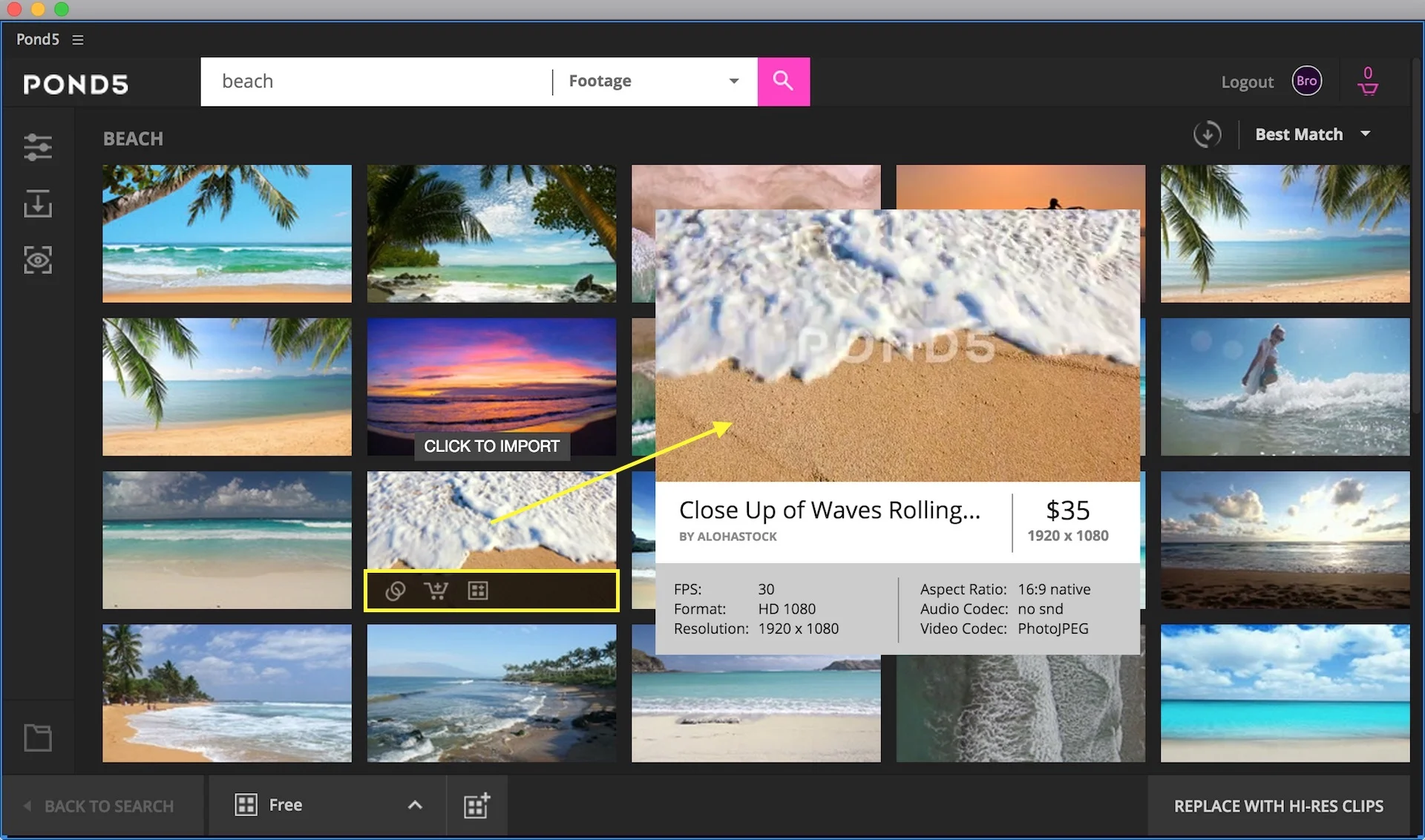Select the cloudy sky calm beach thumbnail
The height and width of the screenshot is (840, 1425).
(227, 540)
